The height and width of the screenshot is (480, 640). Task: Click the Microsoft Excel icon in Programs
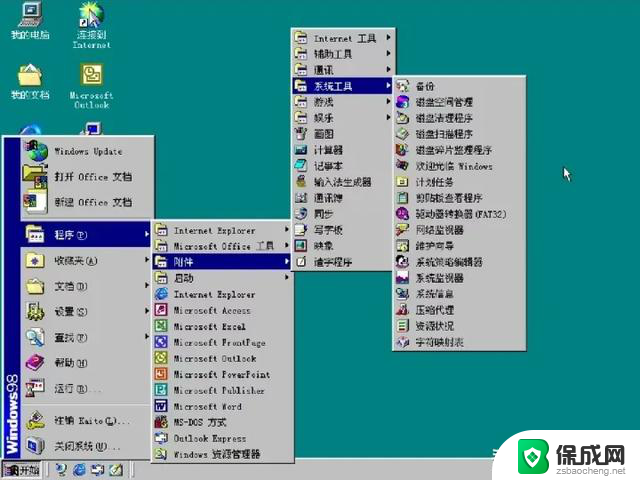point(161,326)
